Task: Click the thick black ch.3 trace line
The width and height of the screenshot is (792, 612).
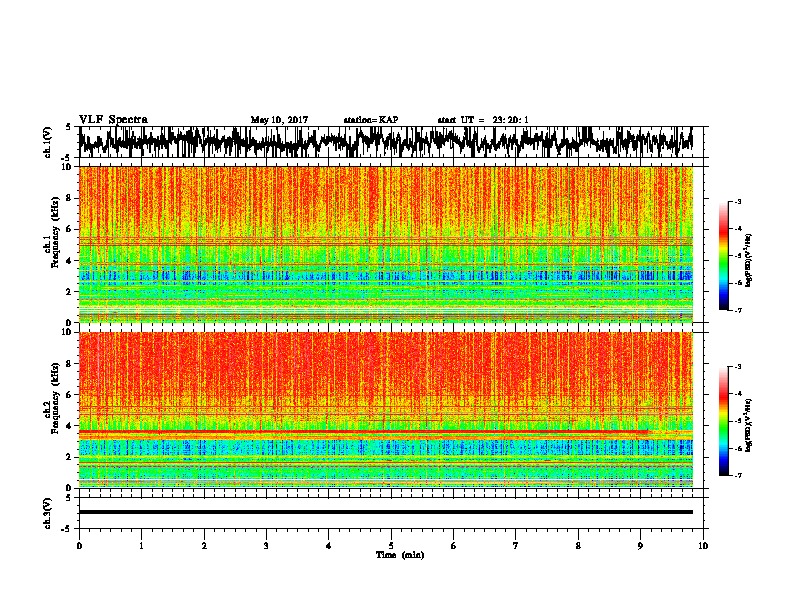Action: pos(386,512)
